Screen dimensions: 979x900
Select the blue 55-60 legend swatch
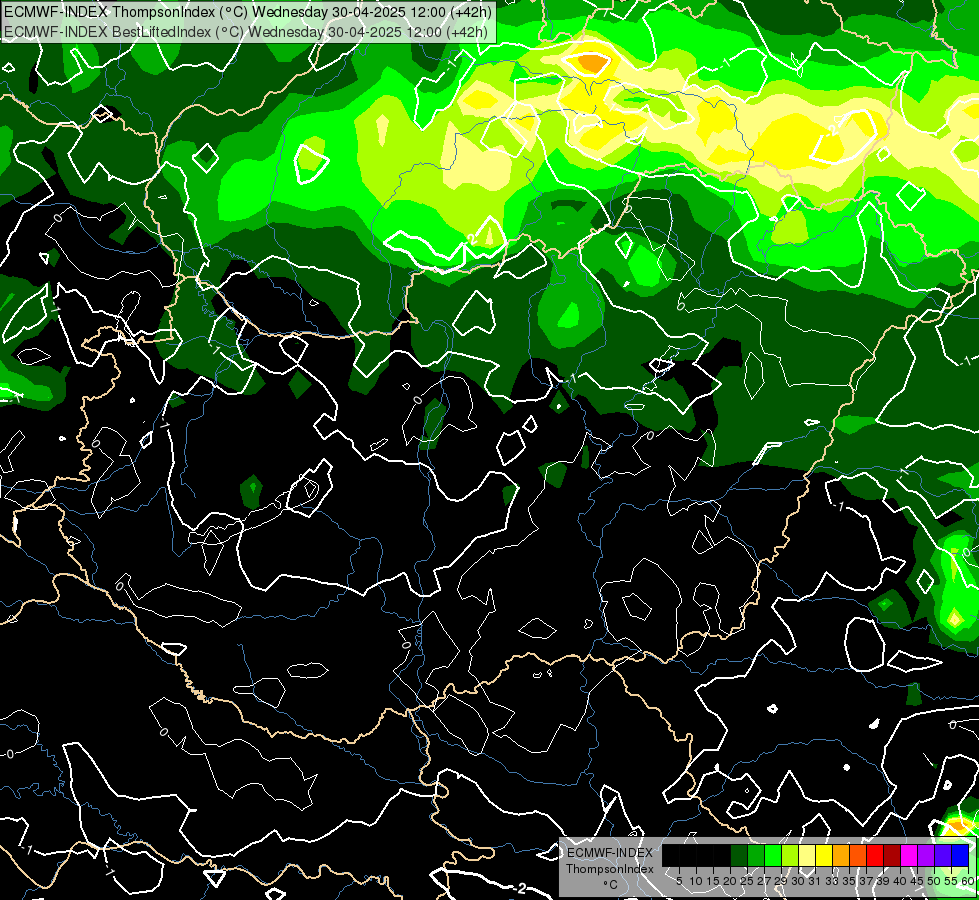click(x=960, y=855)
